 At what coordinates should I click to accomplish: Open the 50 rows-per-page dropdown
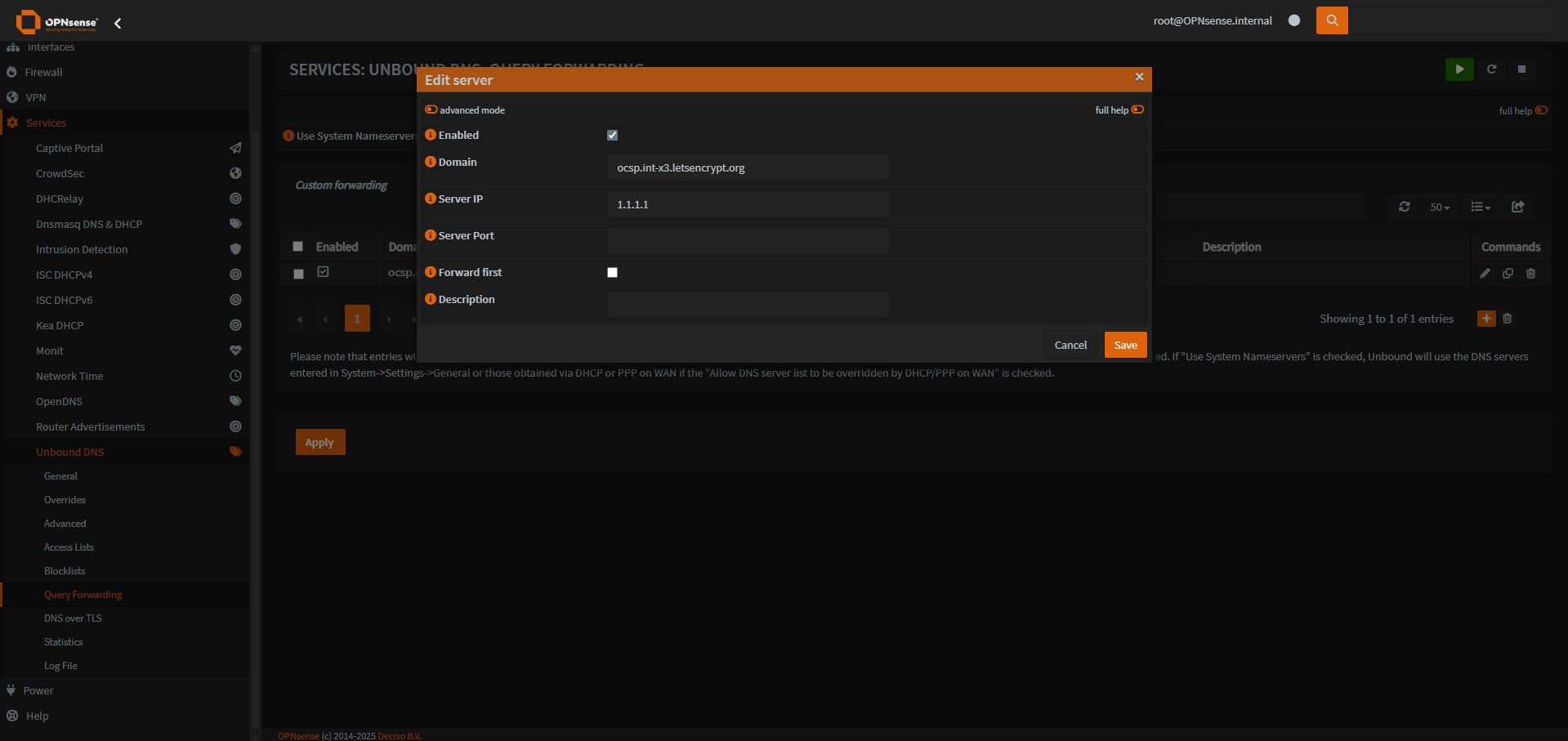1440,208
